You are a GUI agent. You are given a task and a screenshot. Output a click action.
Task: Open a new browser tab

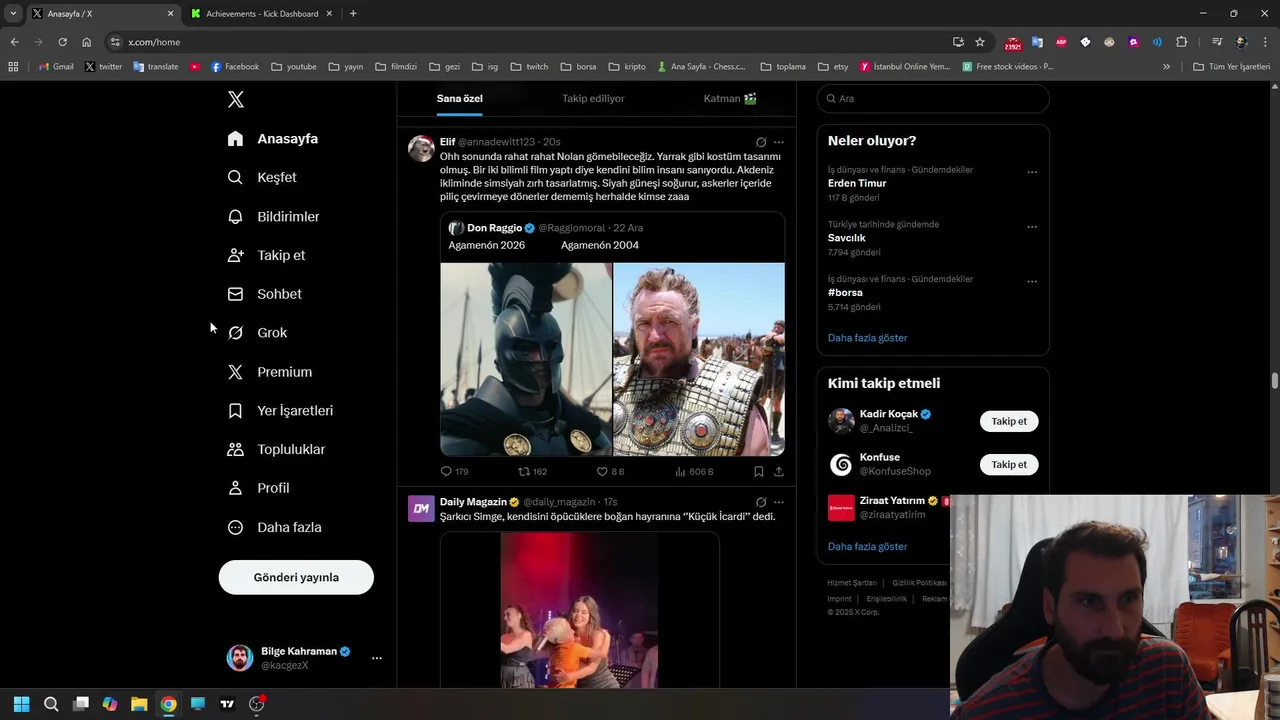353,14
